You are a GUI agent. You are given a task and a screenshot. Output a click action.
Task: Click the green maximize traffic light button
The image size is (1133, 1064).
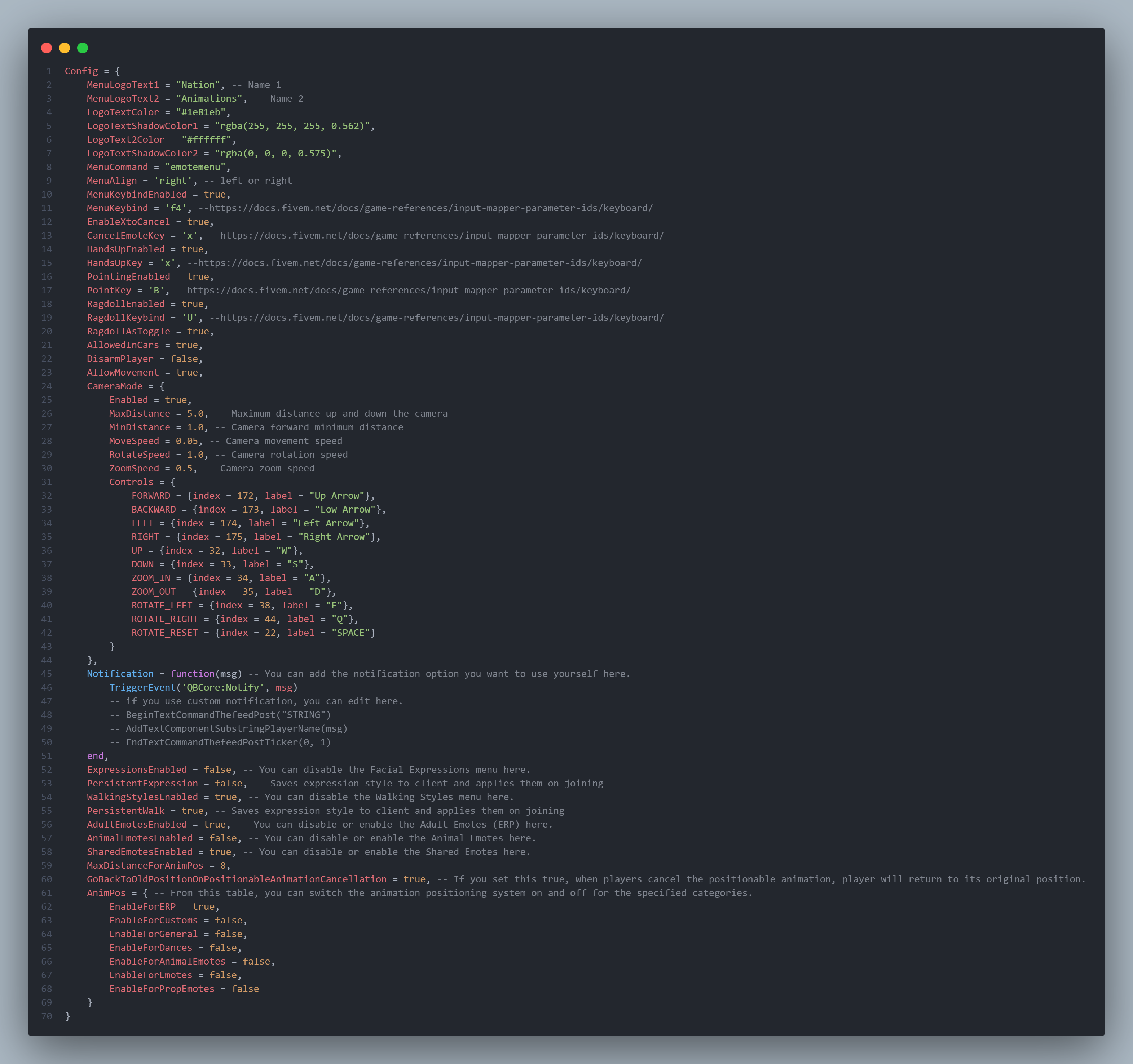point(82,48)
